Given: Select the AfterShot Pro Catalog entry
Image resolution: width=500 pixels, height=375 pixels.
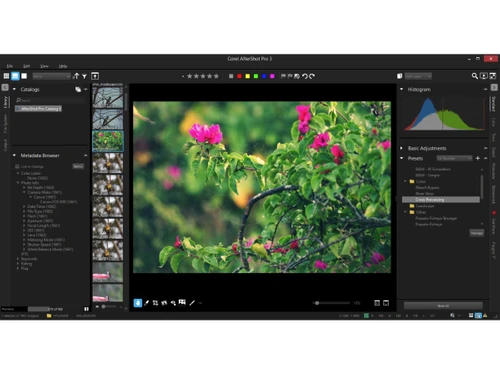Looking at the screenshot, I should [38, 109].
